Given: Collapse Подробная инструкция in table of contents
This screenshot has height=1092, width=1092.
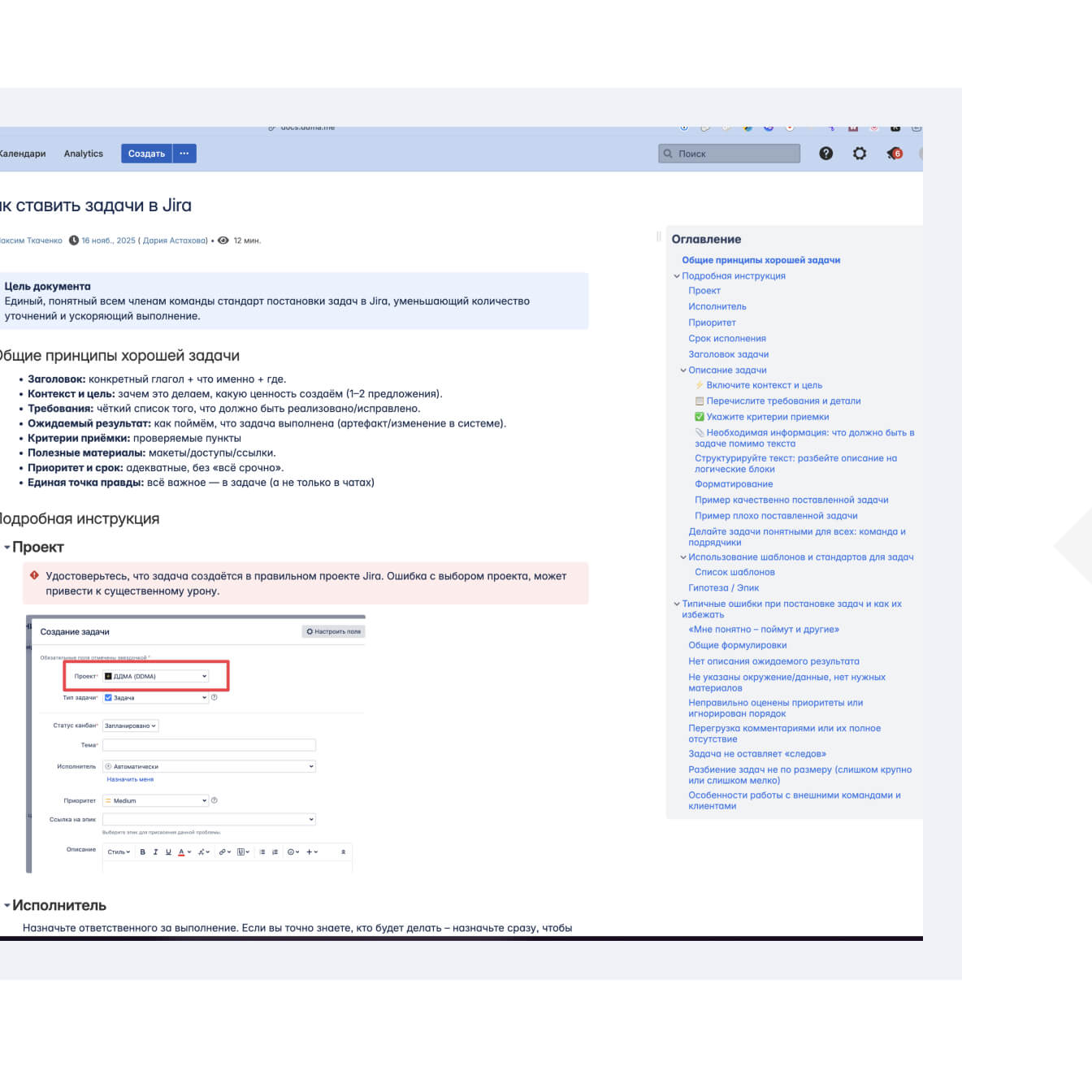Looking at the screenshot, I should coord(676,276).
